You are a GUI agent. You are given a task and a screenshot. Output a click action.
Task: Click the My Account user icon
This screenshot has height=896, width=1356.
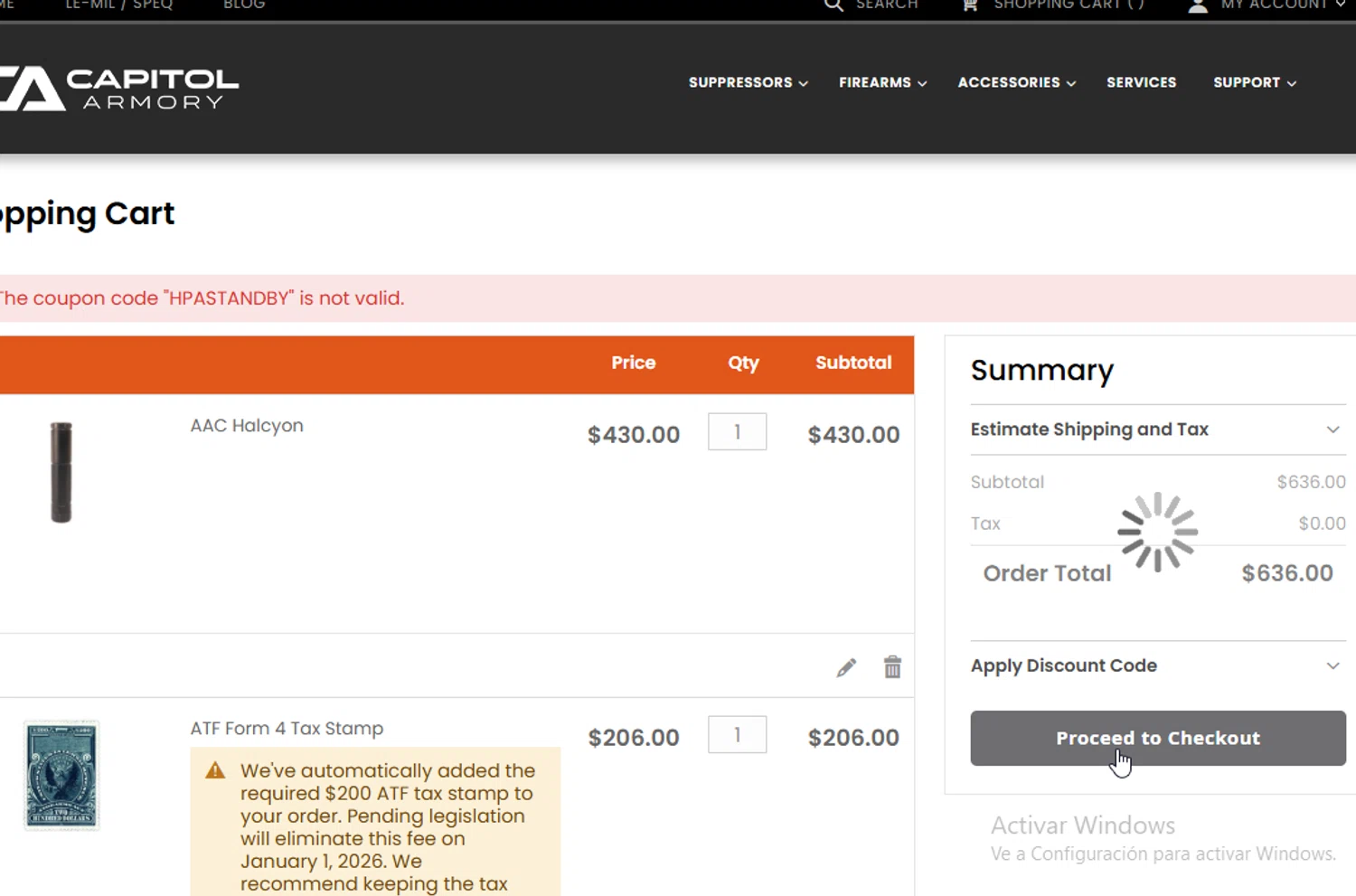pyautogui.click(x=1198, y=5)
